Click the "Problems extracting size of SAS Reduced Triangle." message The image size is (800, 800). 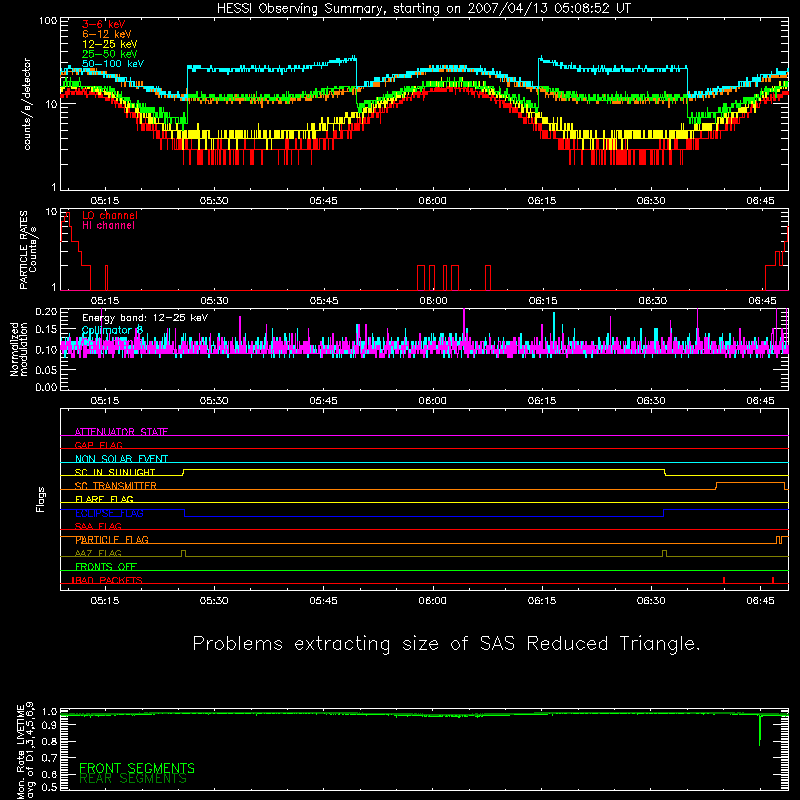pyautogui.click(x=446, y=644)
